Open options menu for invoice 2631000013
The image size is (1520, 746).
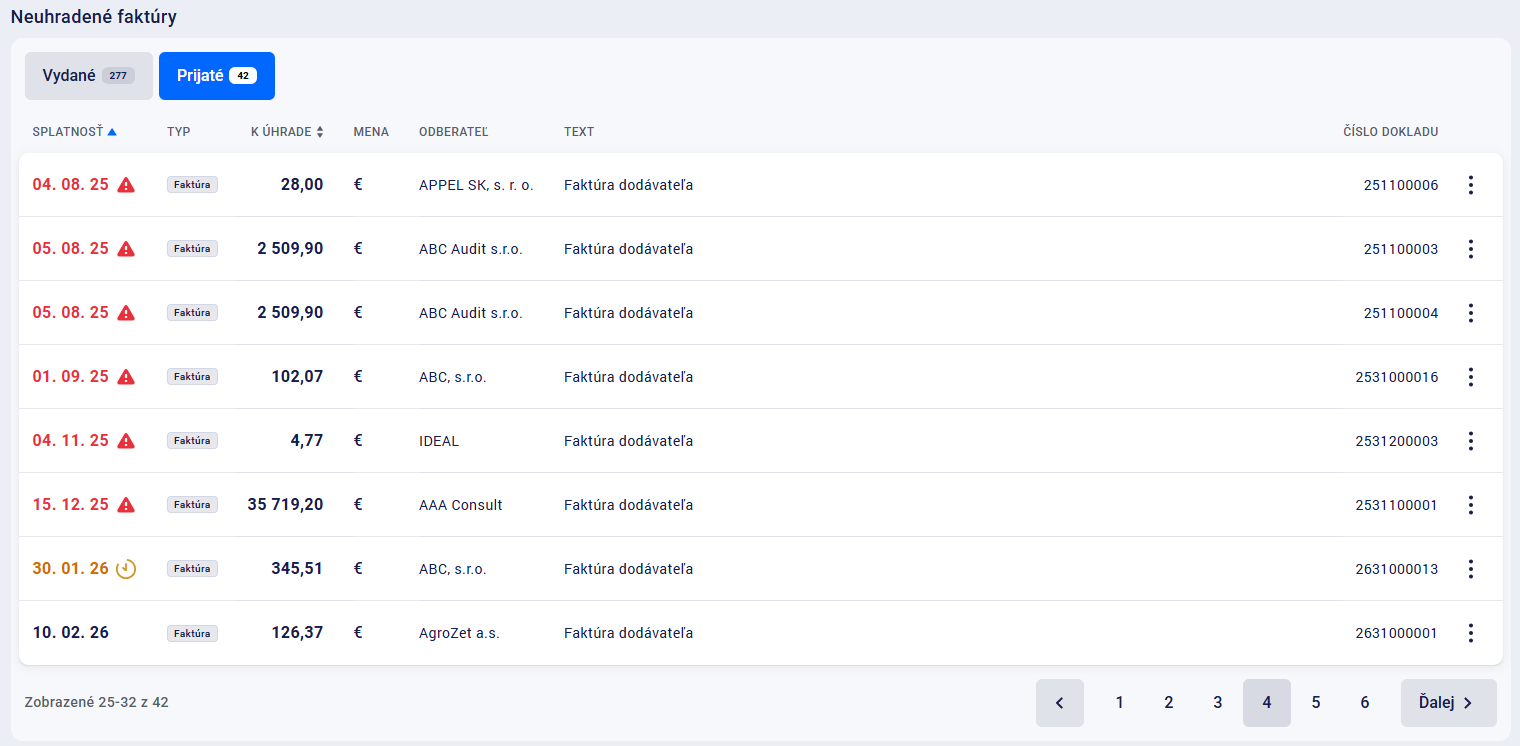click(1470, 569)
